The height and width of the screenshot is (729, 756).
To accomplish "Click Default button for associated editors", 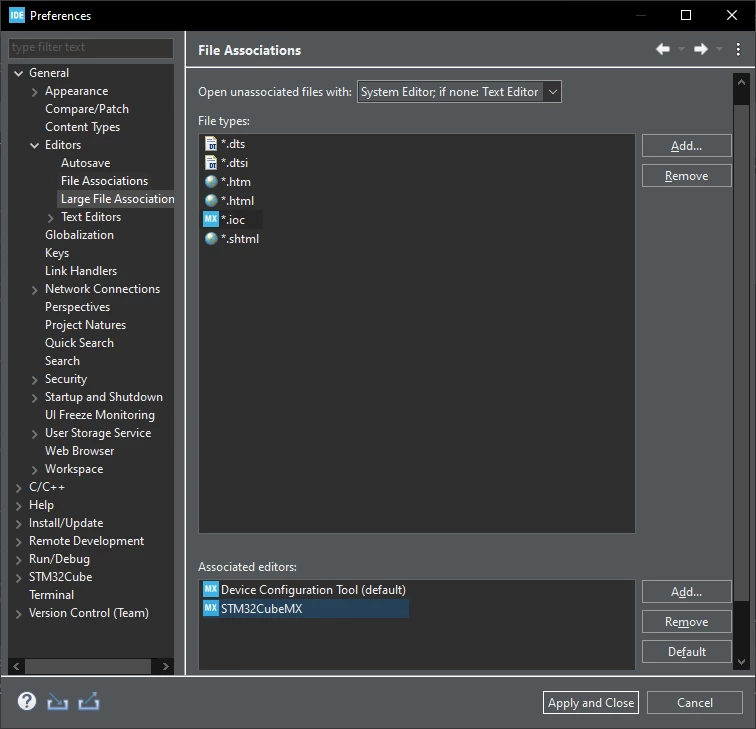I will pyautogui.click(x=687, y=652).
